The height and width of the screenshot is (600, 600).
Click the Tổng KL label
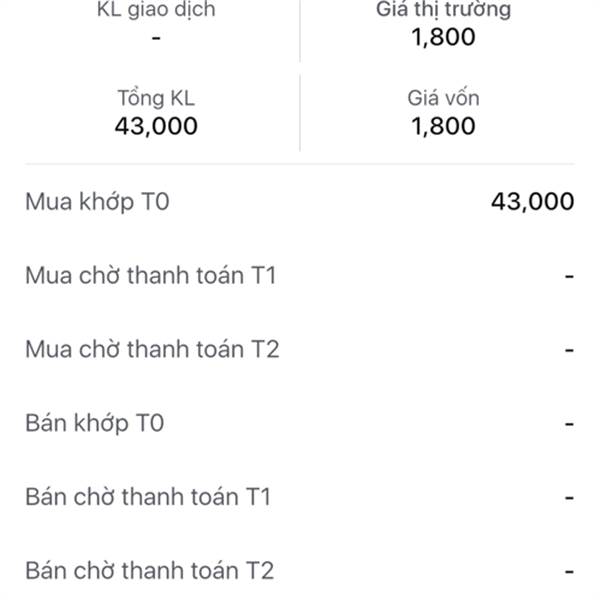pyautogui.click(x=157, y=98)
